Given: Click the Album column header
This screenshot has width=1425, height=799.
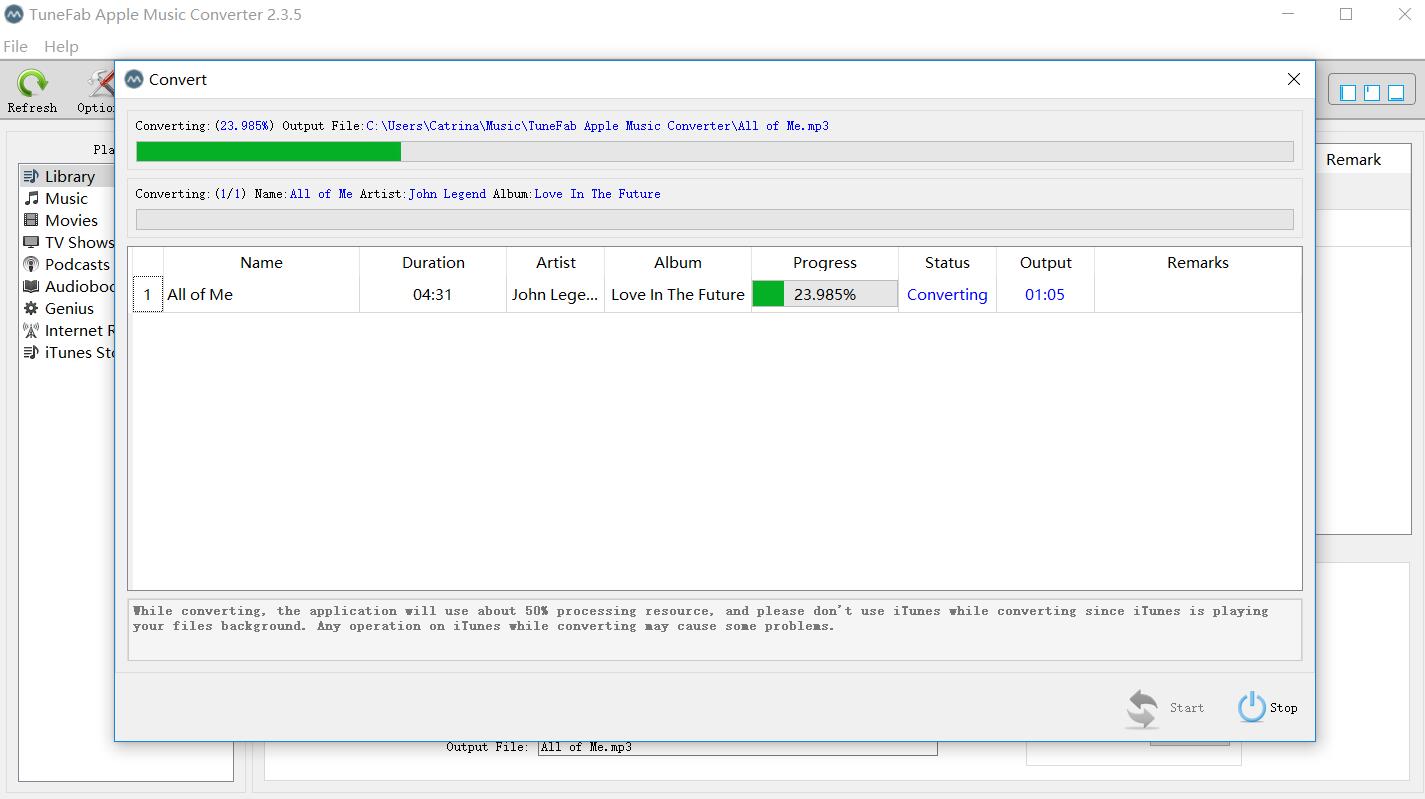Looking at the screenshot, I should click(678, 263).
